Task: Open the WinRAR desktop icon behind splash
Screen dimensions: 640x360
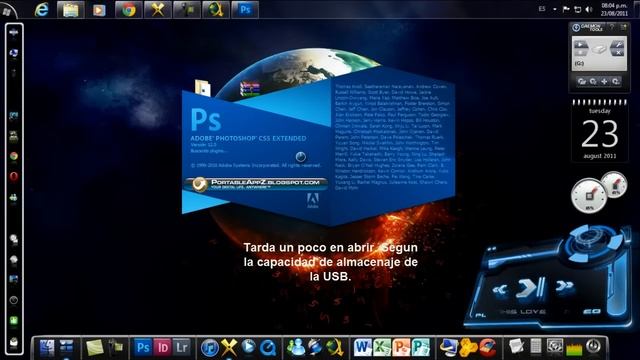Action: tap(250, 89)
